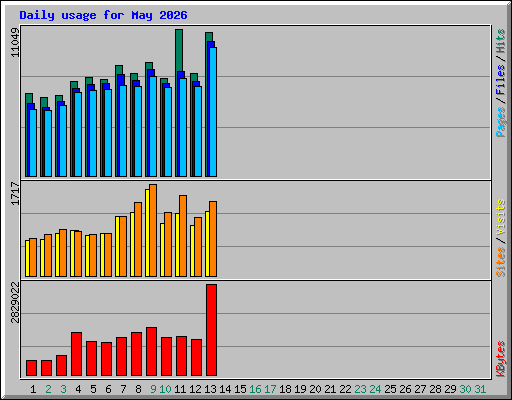512x400 pixels.
Task: Click the light blue Pages bar for day 7
Action: click(x=123, y=131)
